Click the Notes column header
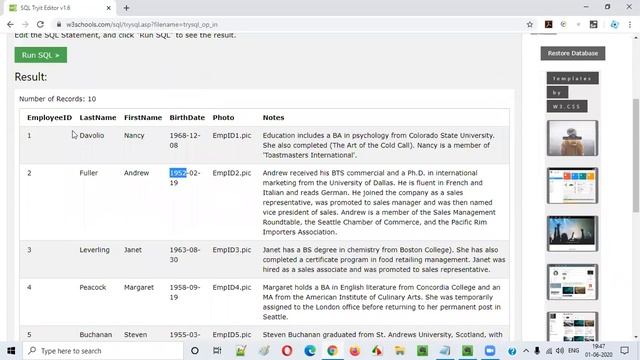Image resolution: width=640 pixels, height=360 pixels. pyautogui.click(x=273, y=118)
